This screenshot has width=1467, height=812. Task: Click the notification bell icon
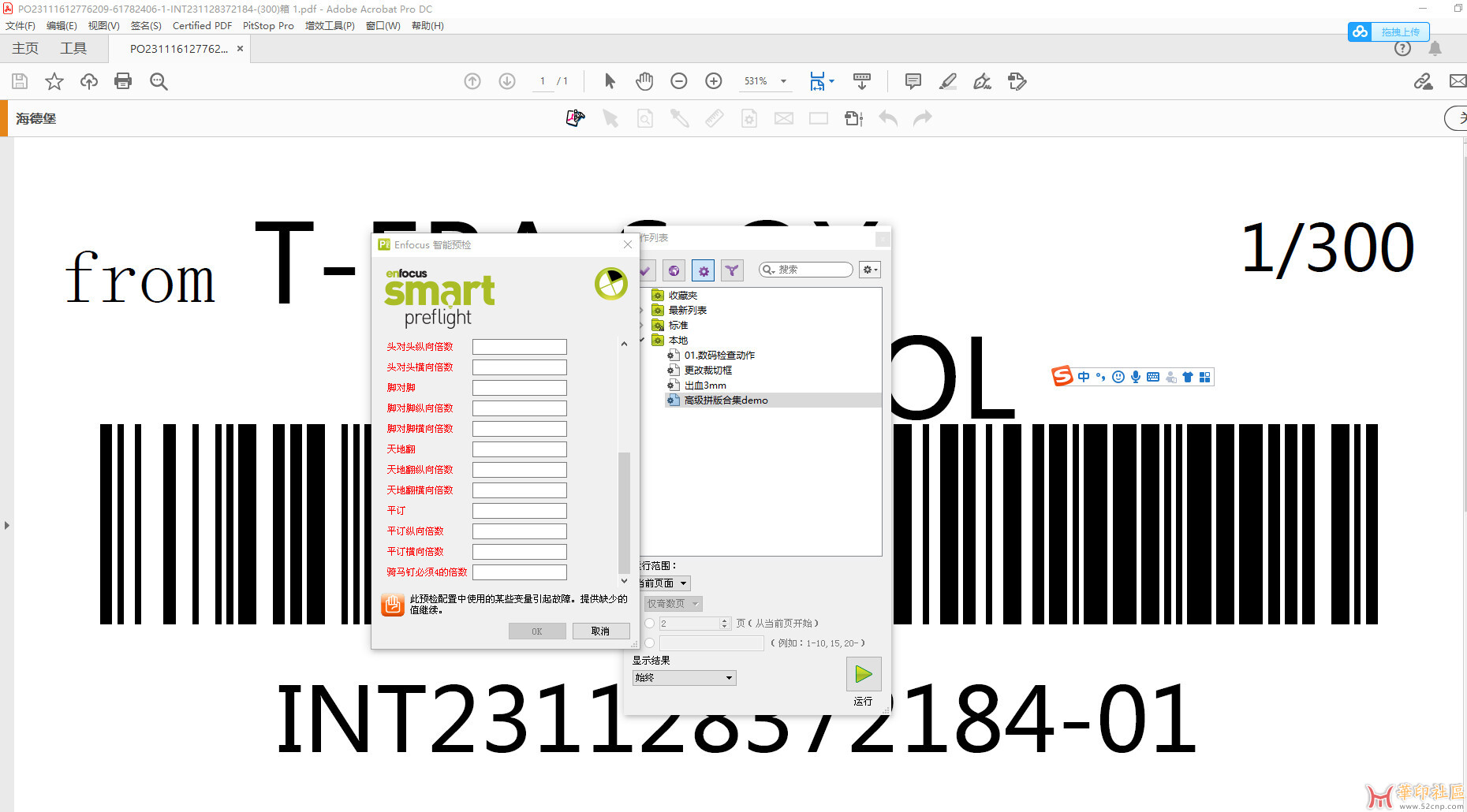[1435, 49]
